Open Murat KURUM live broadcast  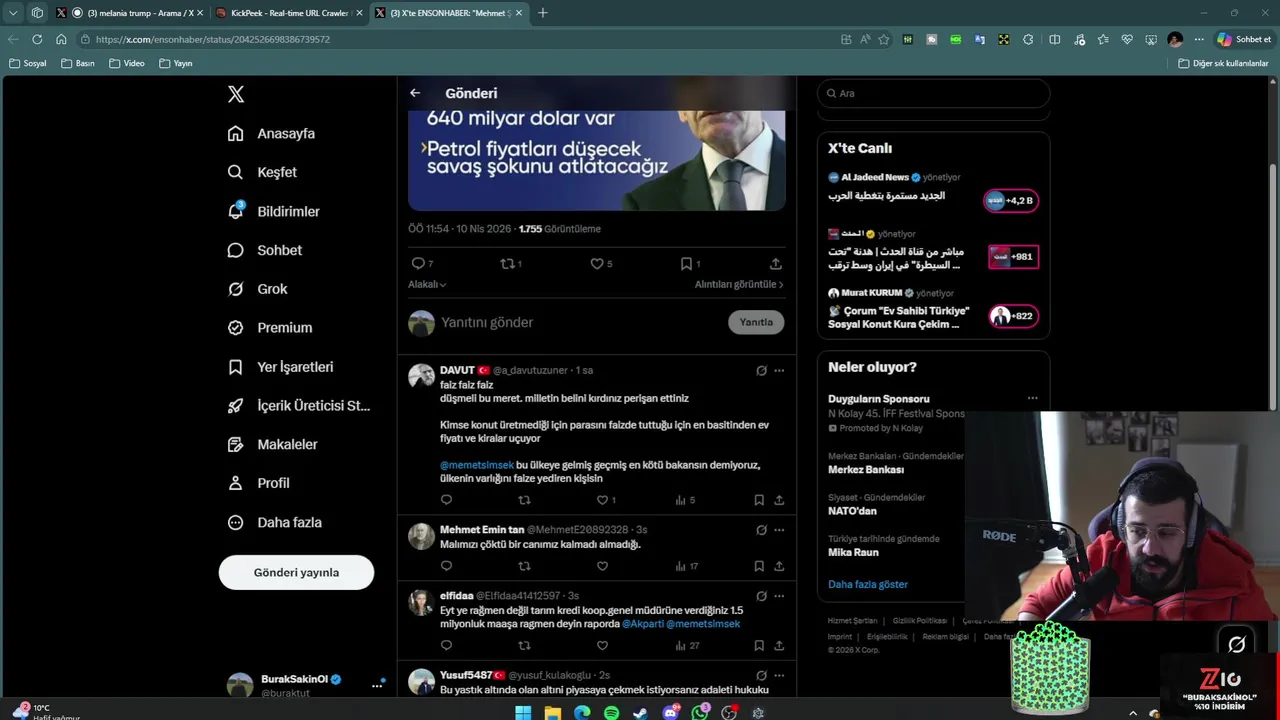pyautogui.click(x=933, y=309)
